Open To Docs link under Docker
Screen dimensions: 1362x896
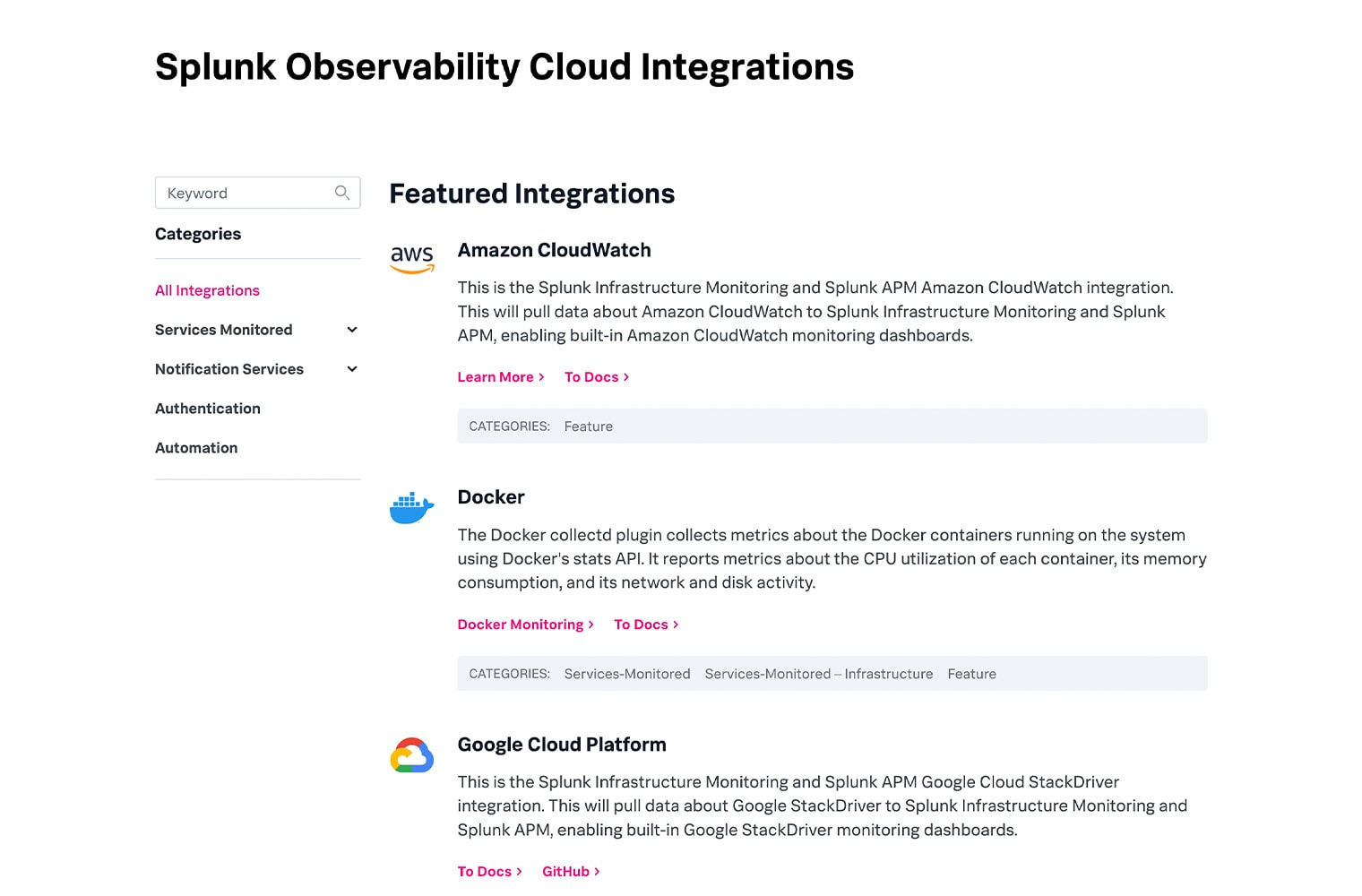coord(646,625)
